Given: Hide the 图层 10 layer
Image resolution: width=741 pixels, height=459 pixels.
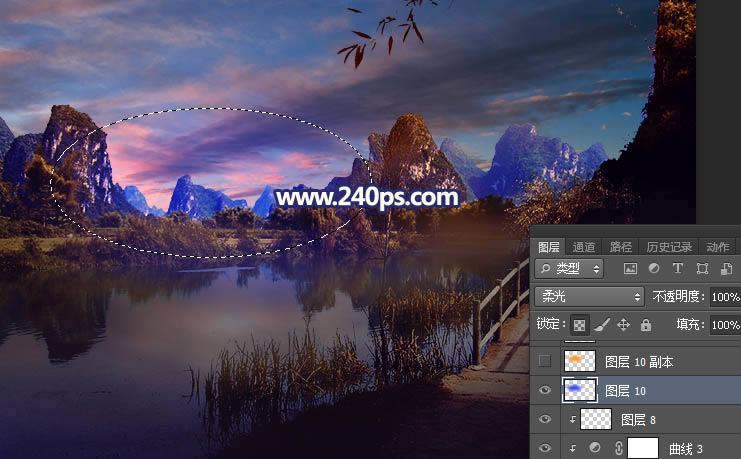Looking at the screenshot, I should (545, 390).
